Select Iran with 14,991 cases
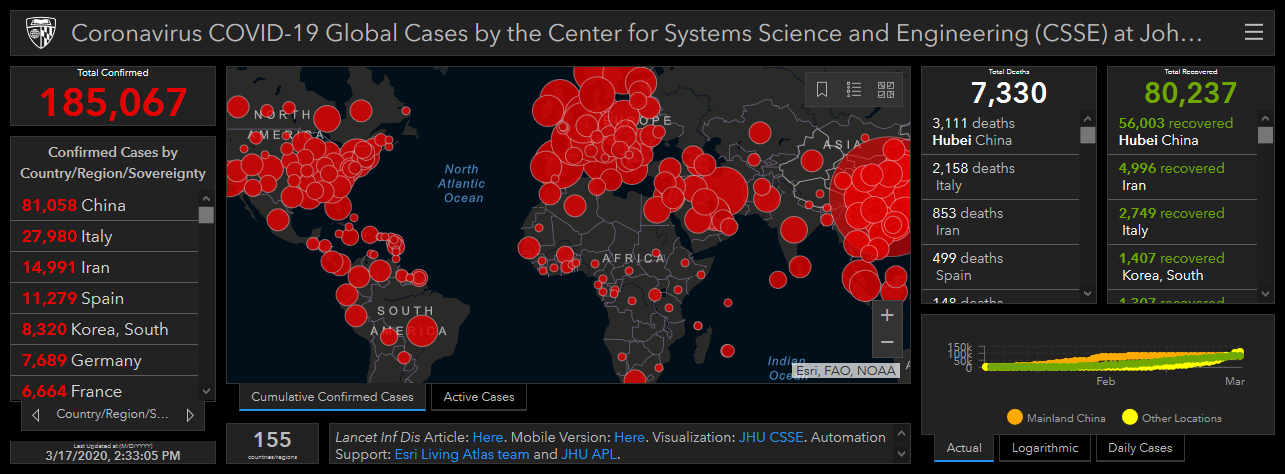 pos(106,267)
